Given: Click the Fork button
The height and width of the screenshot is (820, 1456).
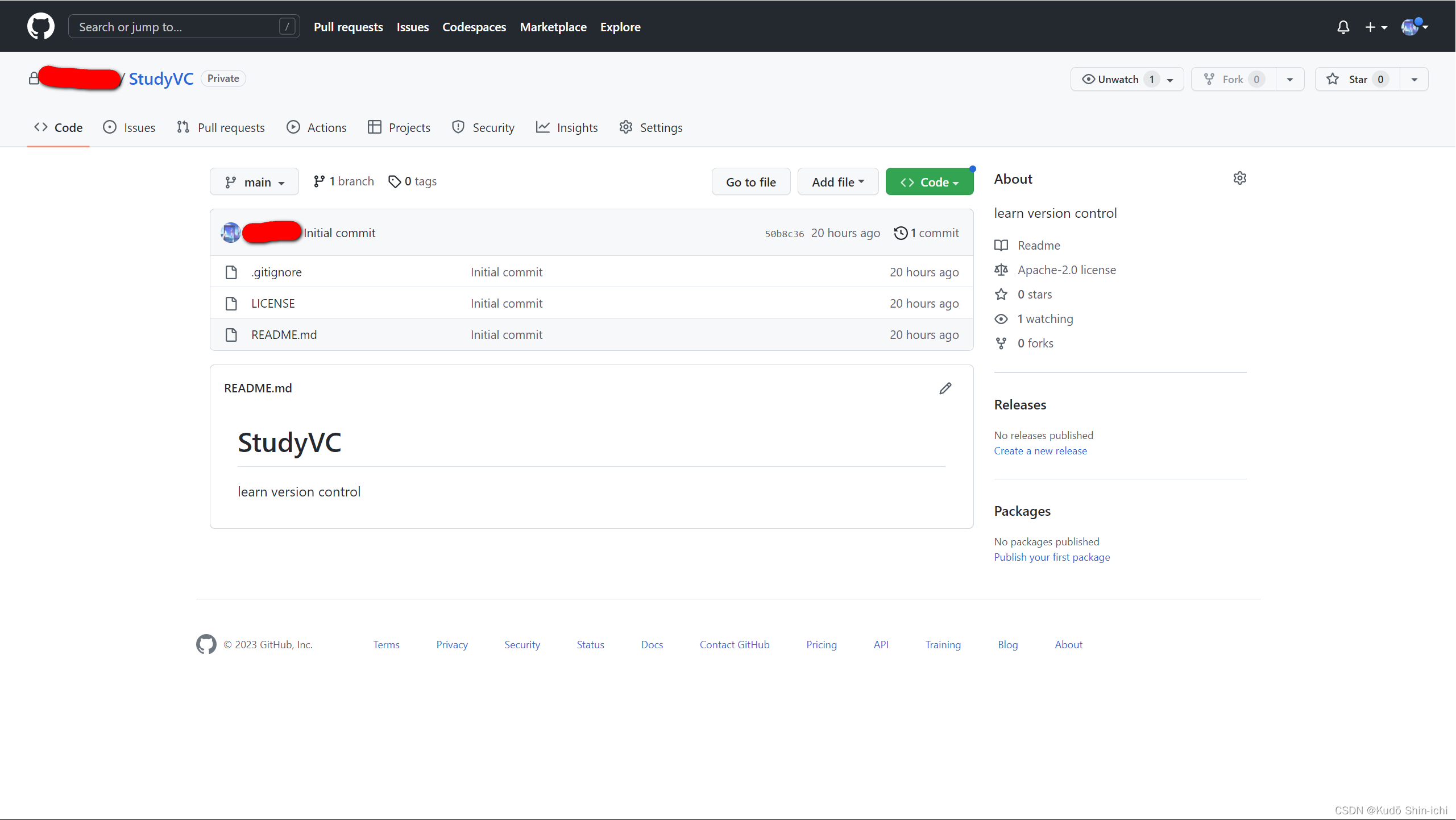Looking at the screenshot, I should point(1234,79).
